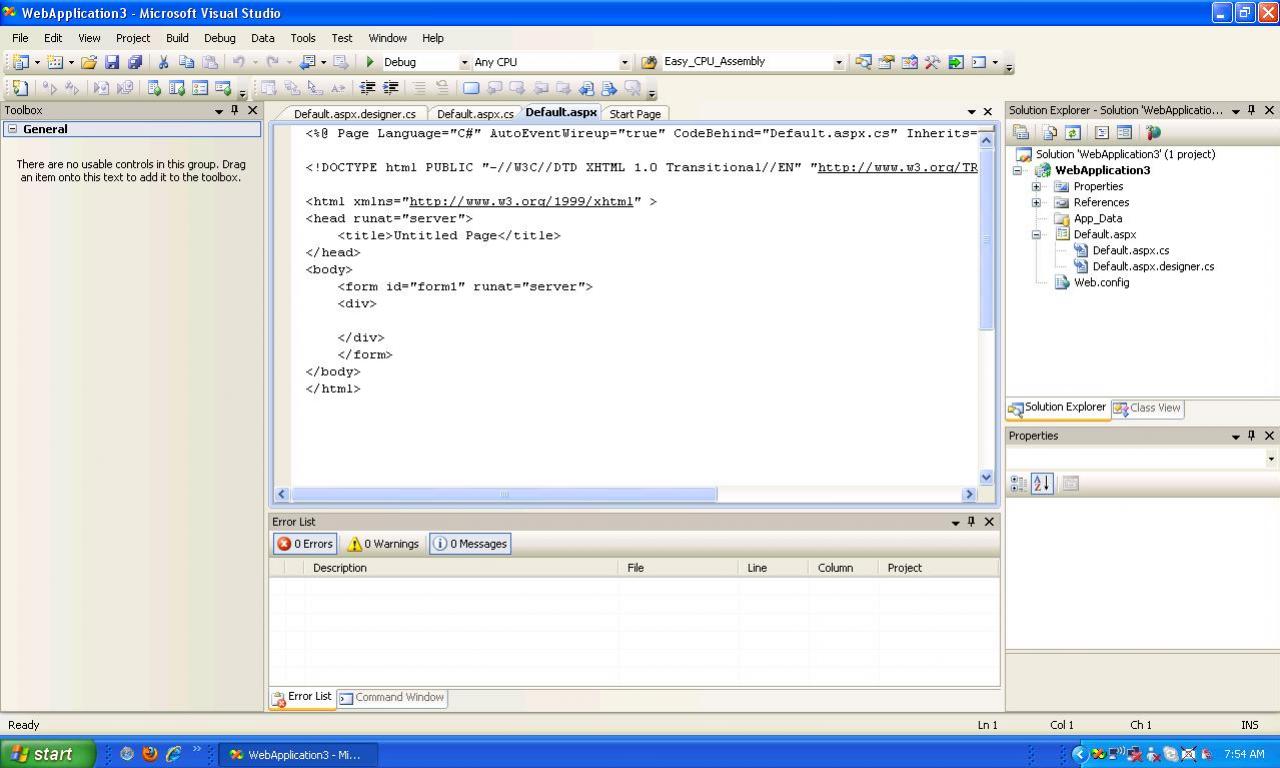Click Property Pages icon in Properties panel

coord(1070,484)
